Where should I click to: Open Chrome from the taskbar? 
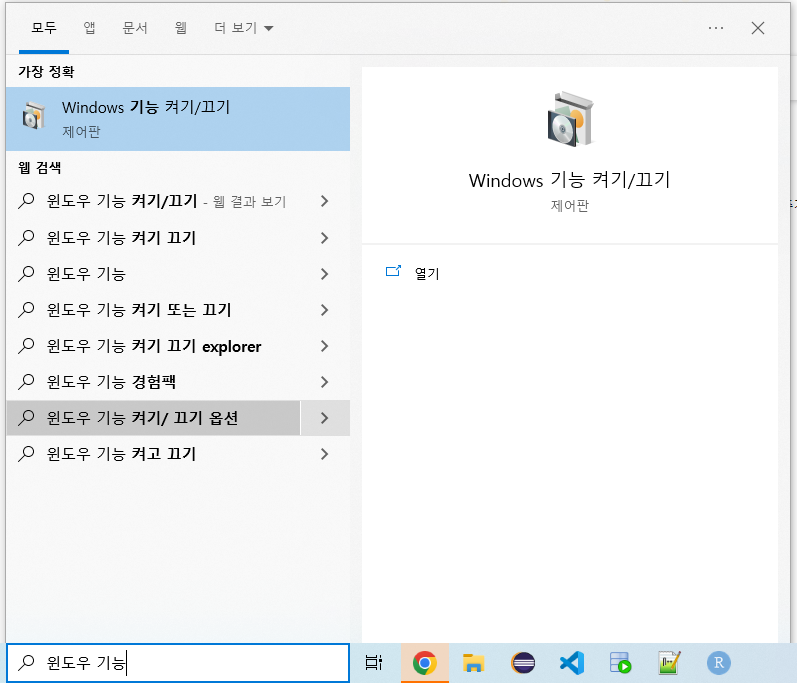424,663
